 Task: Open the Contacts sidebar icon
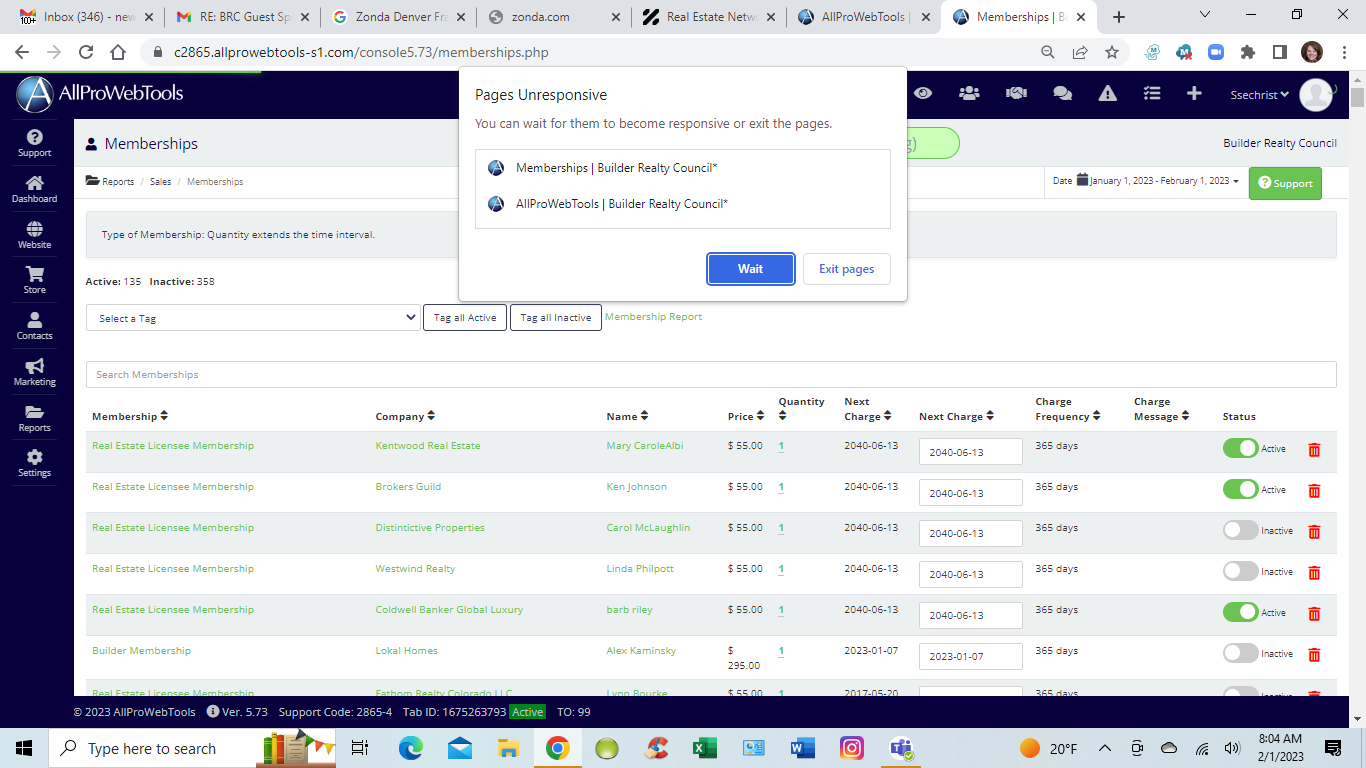(34, 326)
